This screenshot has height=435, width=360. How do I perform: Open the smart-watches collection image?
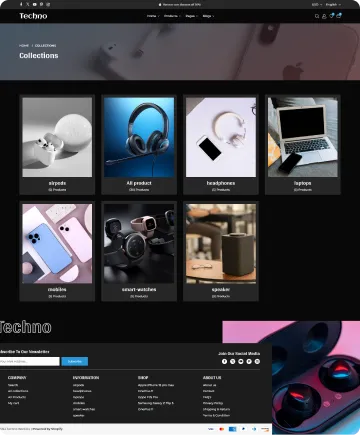click(x=139, y=244)
